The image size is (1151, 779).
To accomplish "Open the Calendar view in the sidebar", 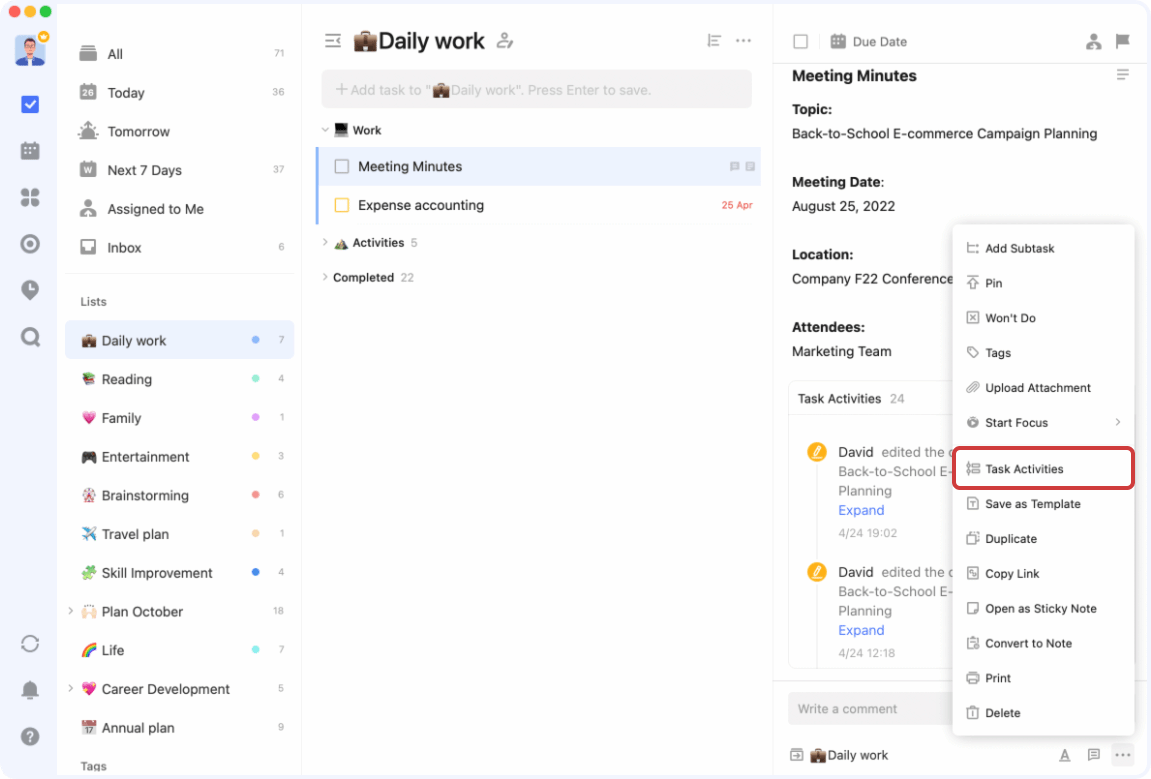I will click(x=29, y=150).
